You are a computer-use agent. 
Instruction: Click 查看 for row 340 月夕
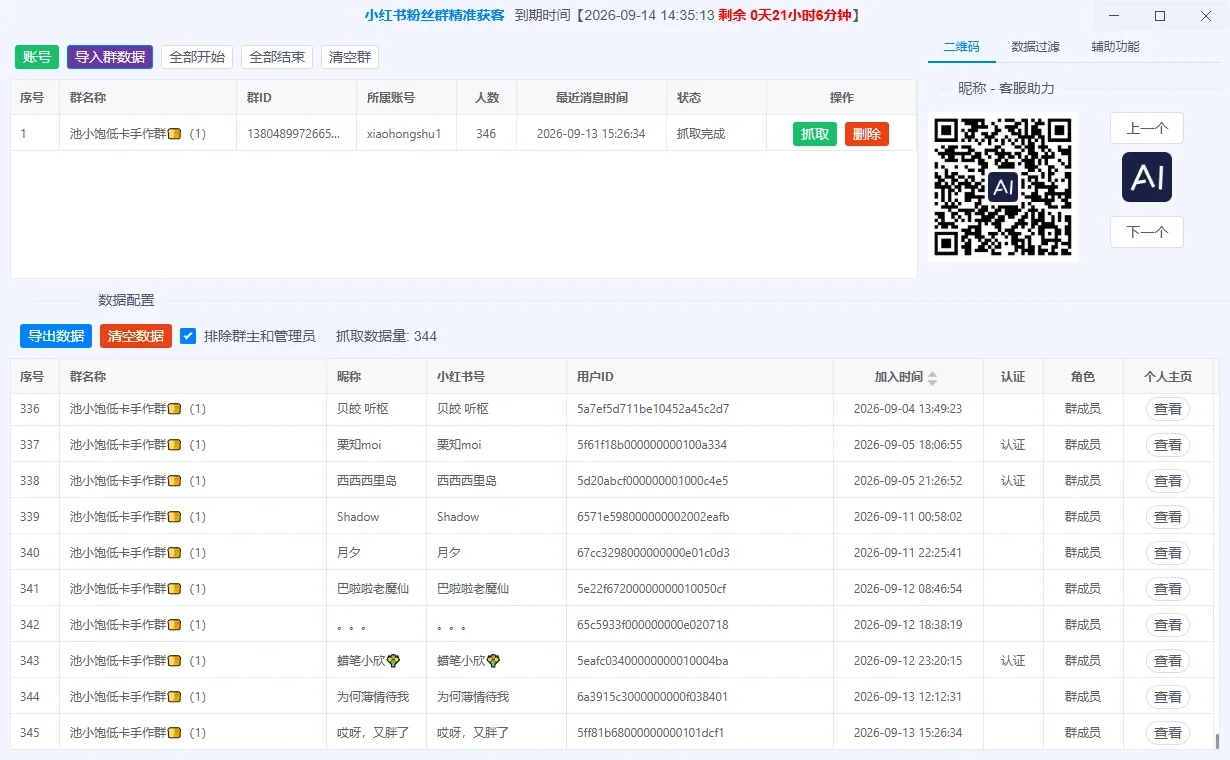coord(1168,553)
